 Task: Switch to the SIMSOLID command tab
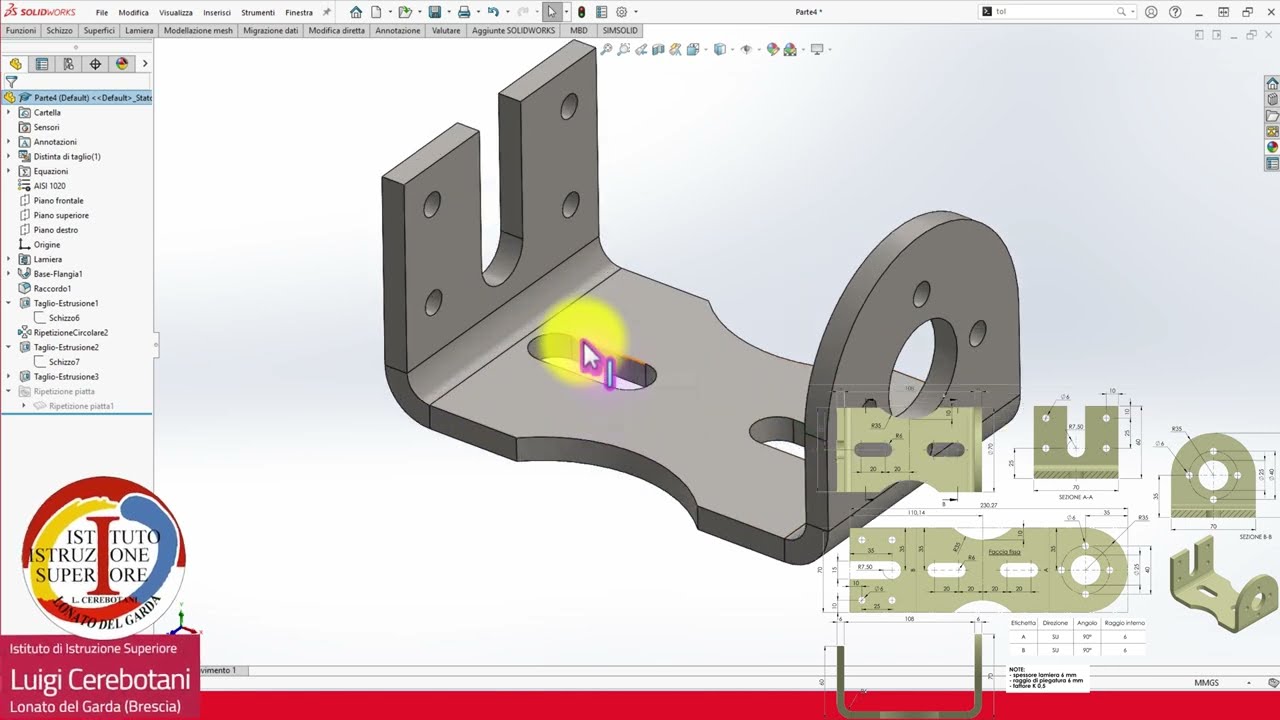620,31
